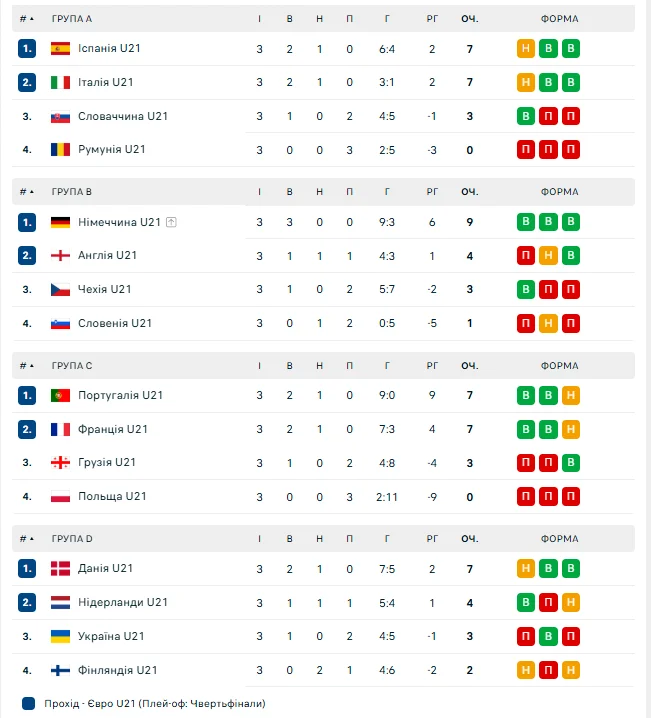Sort Група A by rank arrow
The image size is (651, 718).
pos(31,19)
